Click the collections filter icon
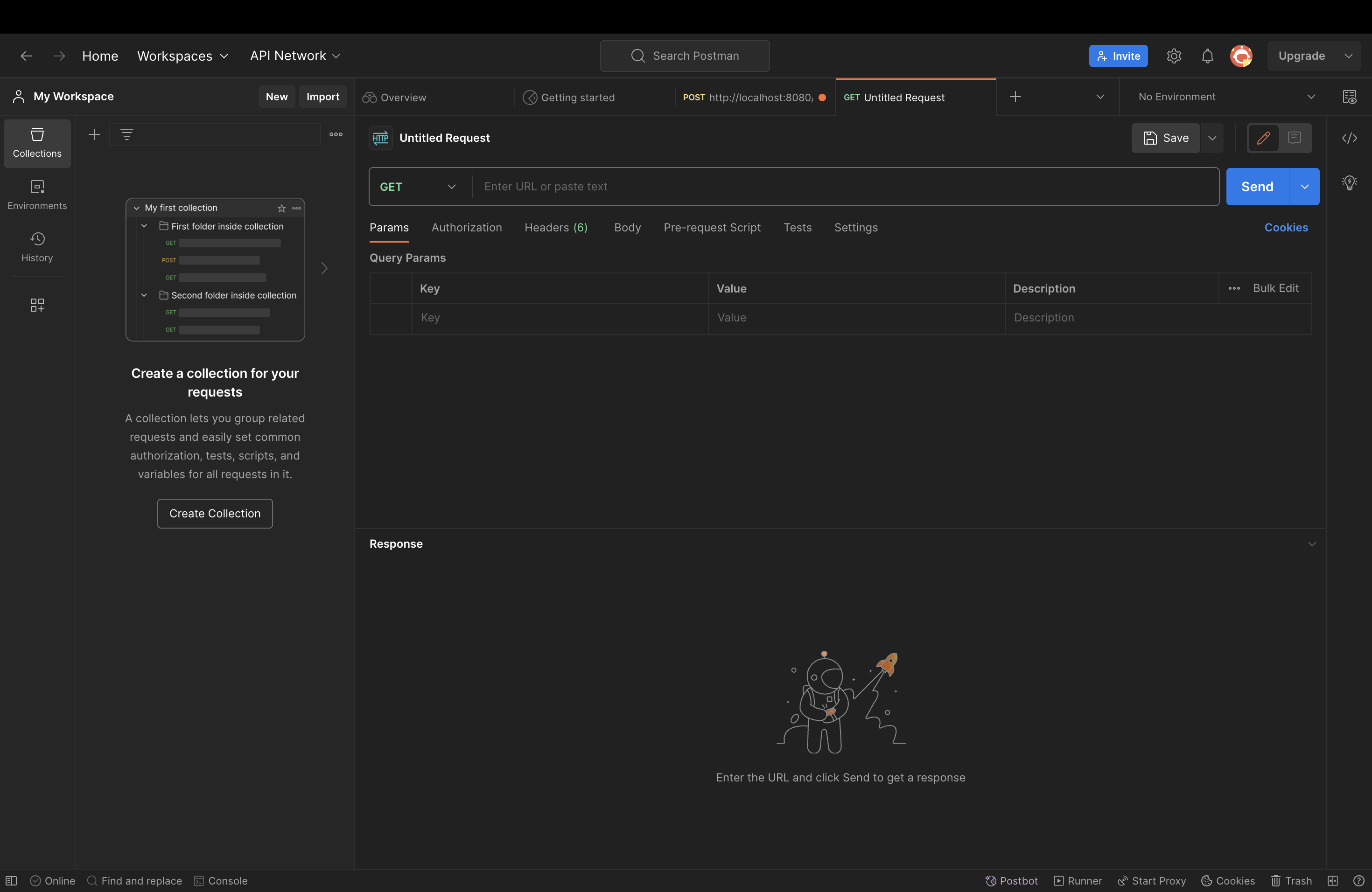The height and width of the screenshot is (892, 1372). click(127, 134)
